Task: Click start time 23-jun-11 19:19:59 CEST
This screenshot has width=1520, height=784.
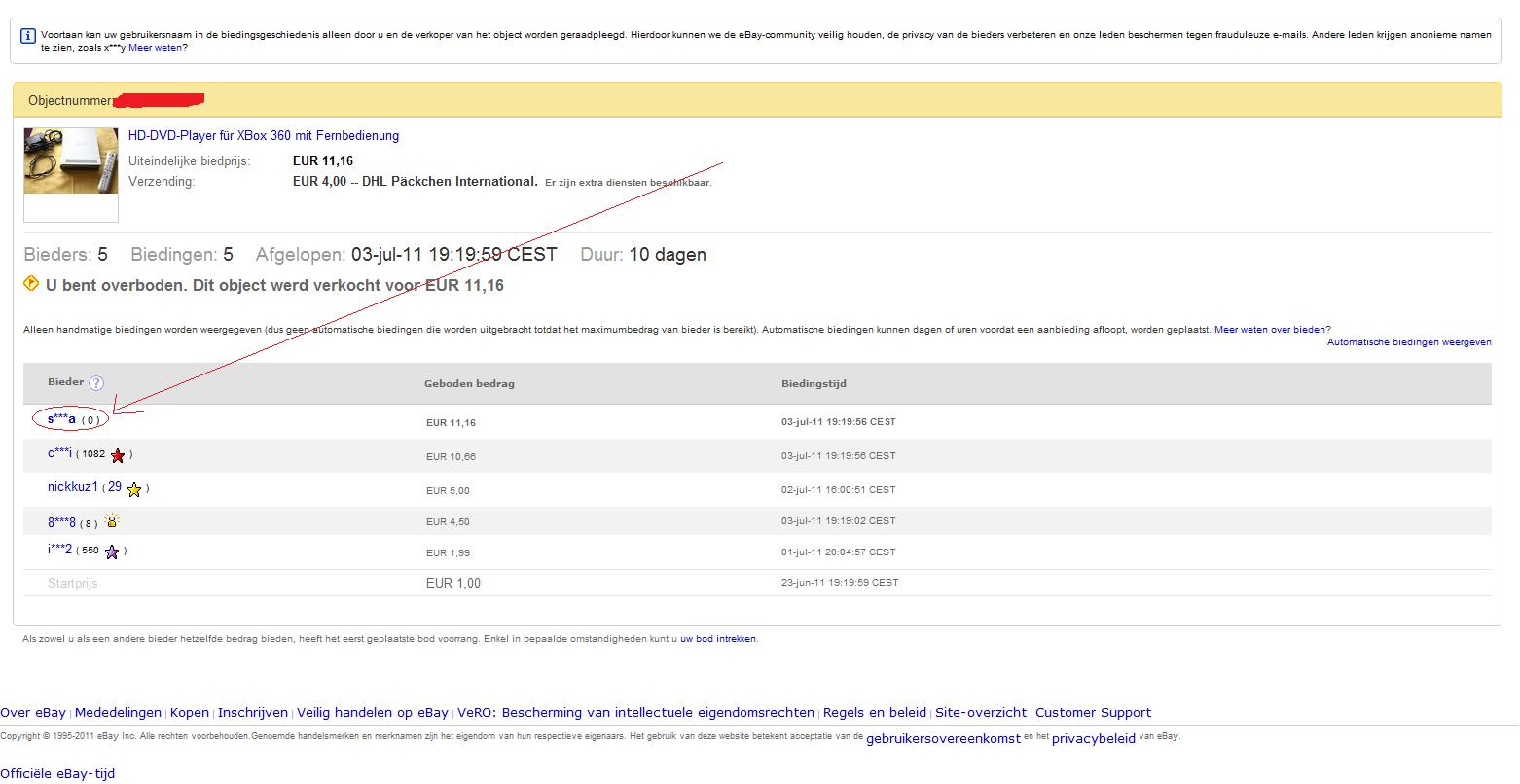Action: [x=840, y=583]
